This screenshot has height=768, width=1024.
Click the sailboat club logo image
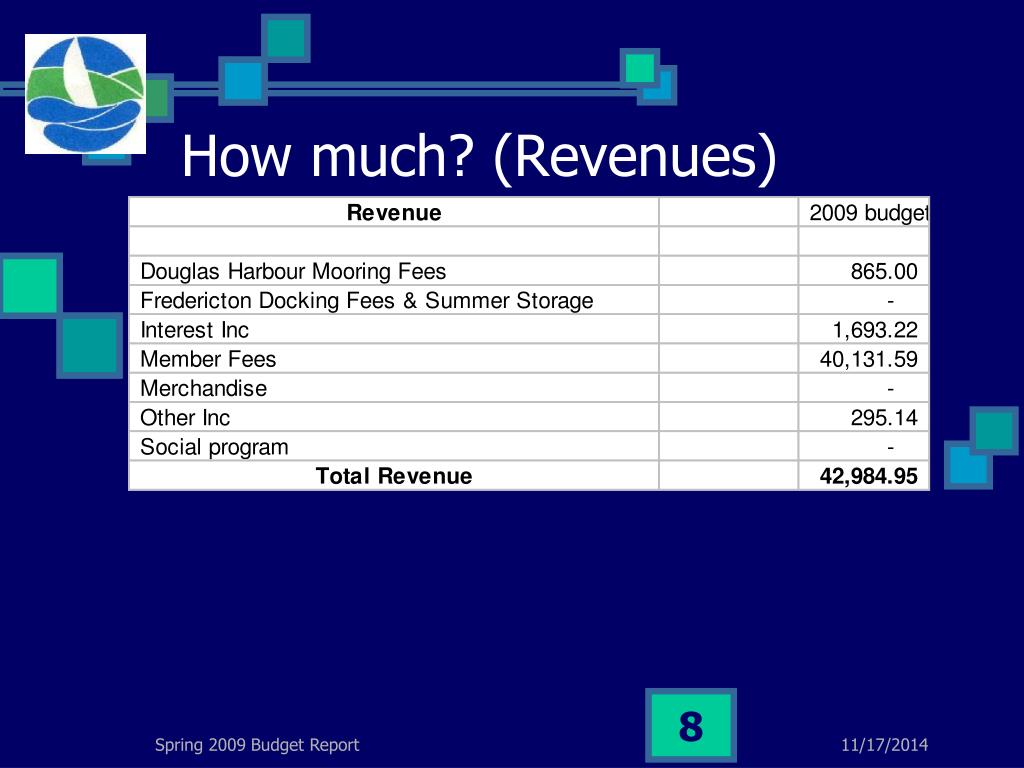85,94
